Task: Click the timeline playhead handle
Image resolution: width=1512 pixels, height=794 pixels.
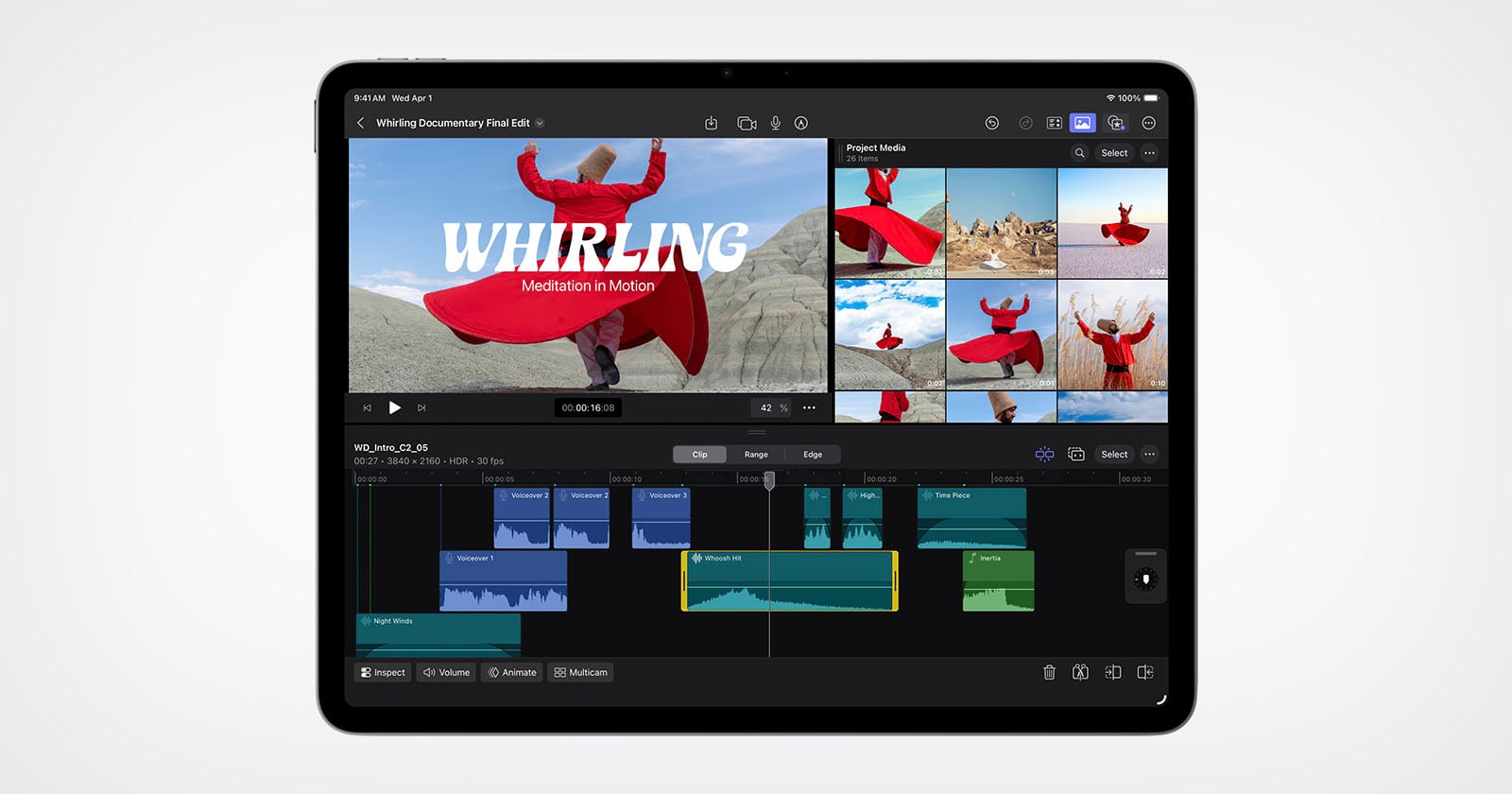Action: coord(769,480)
